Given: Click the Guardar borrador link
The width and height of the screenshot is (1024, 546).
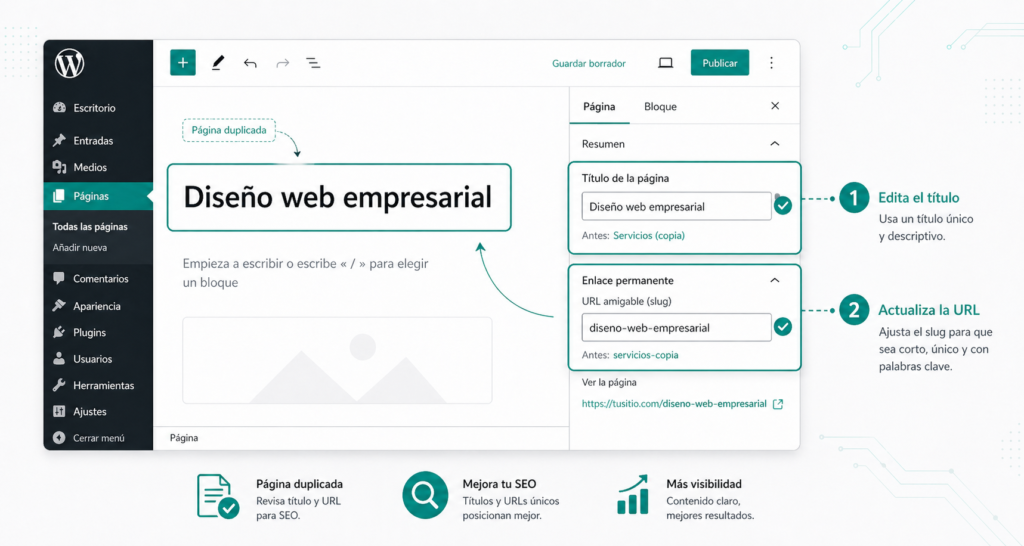Looking at the screenshot, I should click(x=588, y=63).
